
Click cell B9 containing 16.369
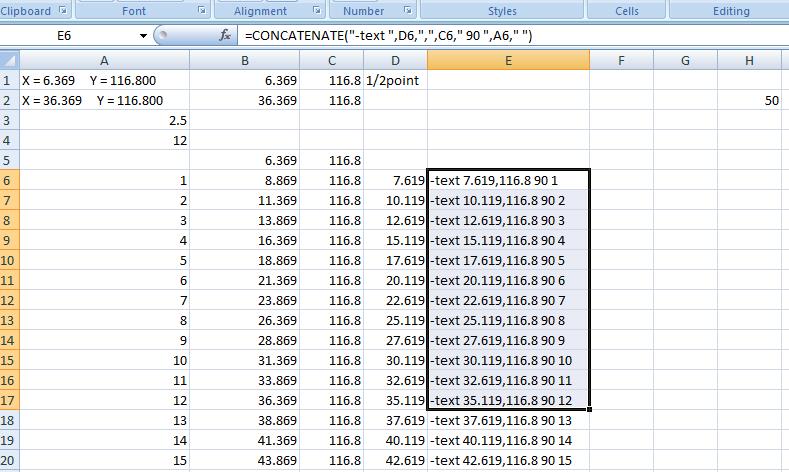pos(245,240)
